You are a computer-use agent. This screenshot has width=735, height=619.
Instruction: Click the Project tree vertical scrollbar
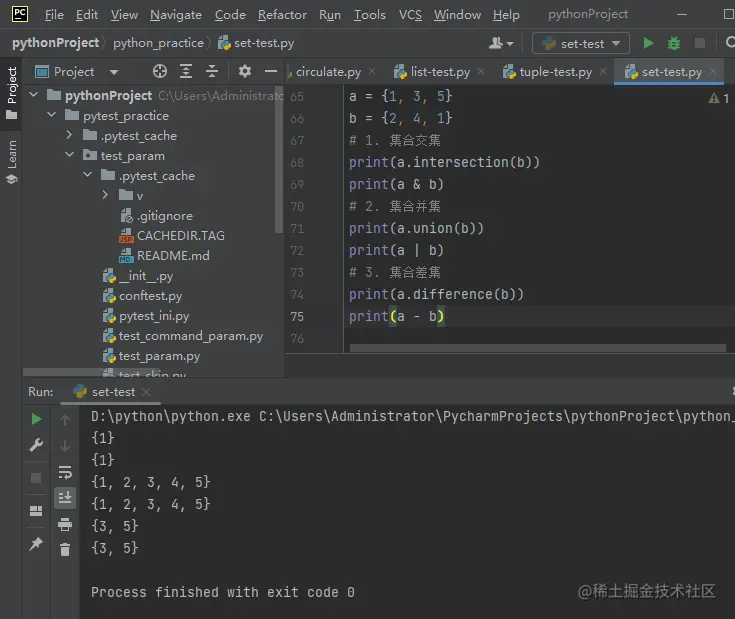[279, 159]
